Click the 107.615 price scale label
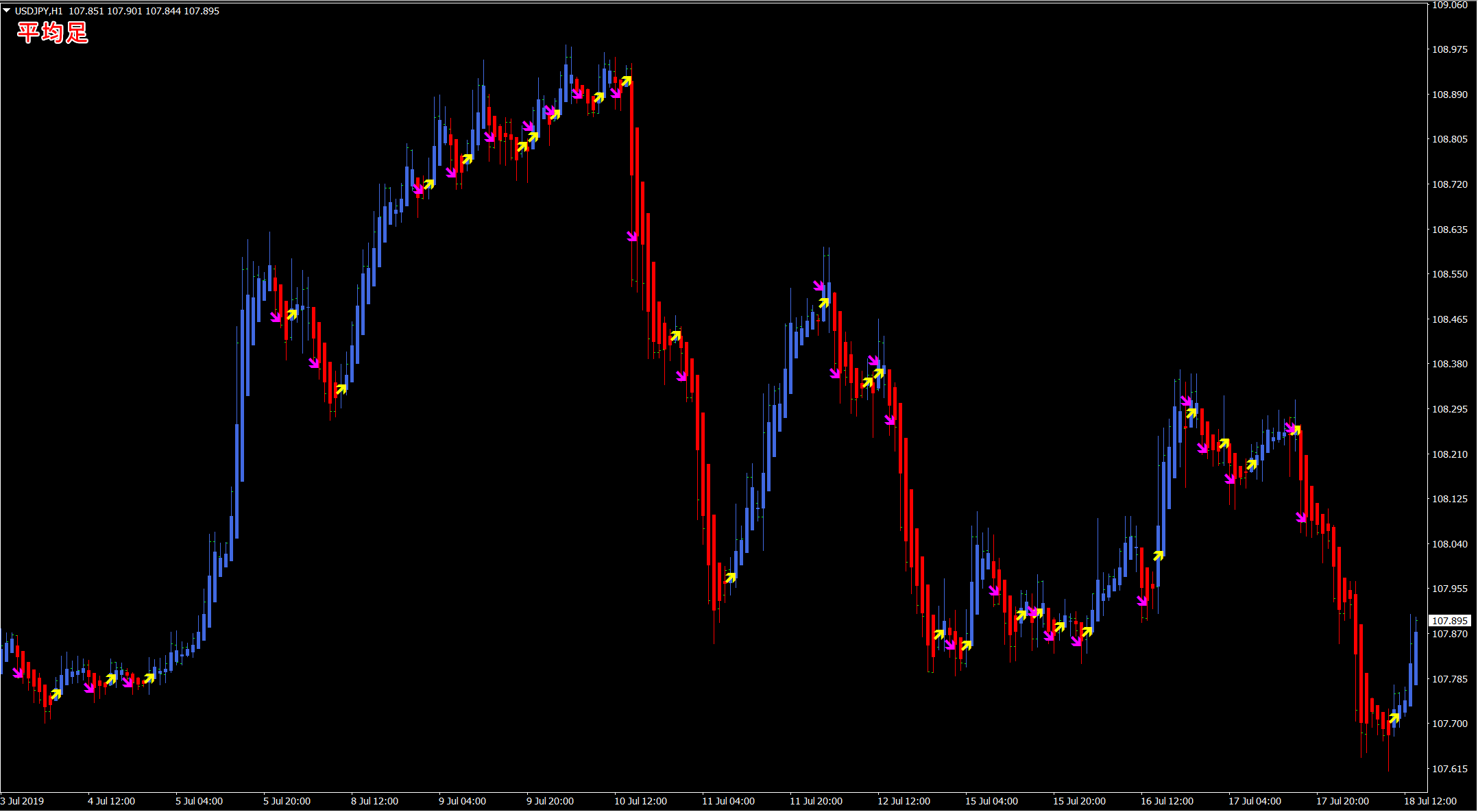Image resolution: width=1478 pixels, height=812 pixels. [1449, 769]
